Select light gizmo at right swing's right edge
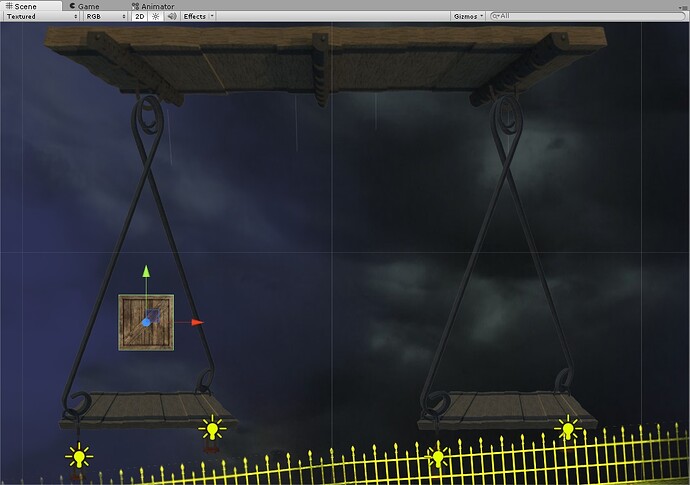The height and width of the screenshot is (485, 690). [x=568, y=428]
